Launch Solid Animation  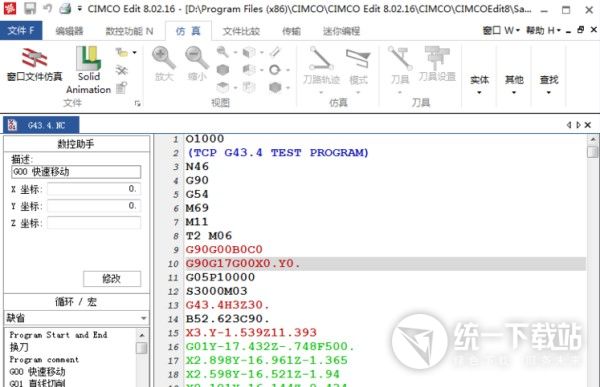tap(88, 70)
